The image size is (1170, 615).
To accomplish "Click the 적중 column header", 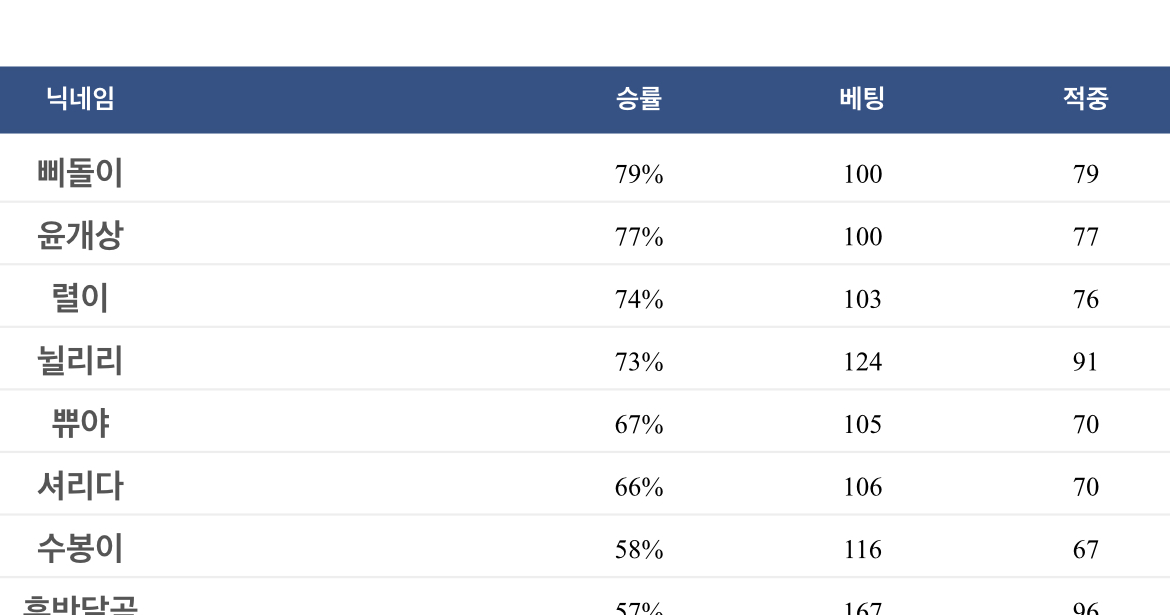I will 1086,99.
